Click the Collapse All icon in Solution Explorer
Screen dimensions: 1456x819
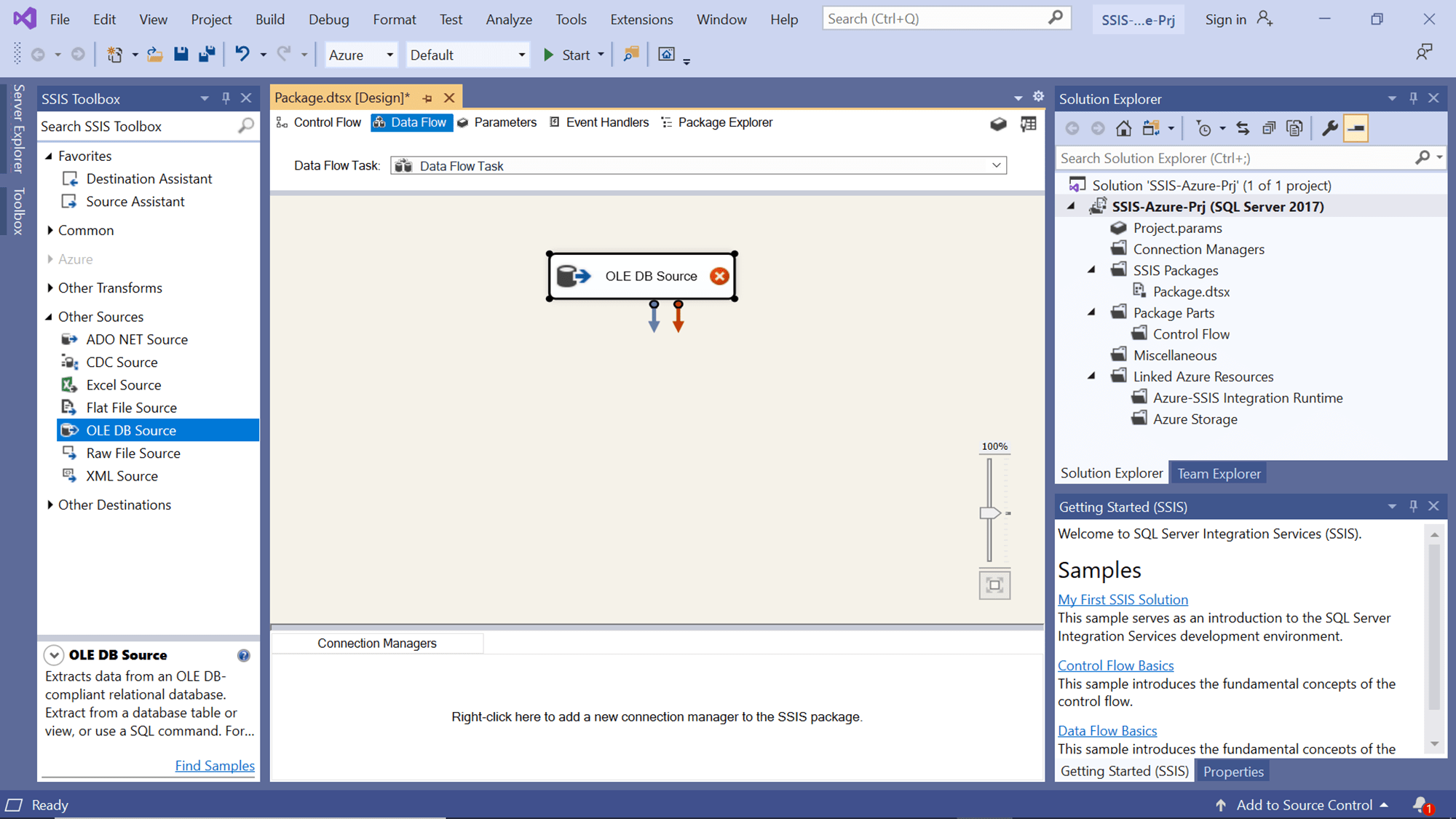pos(1268,129)
